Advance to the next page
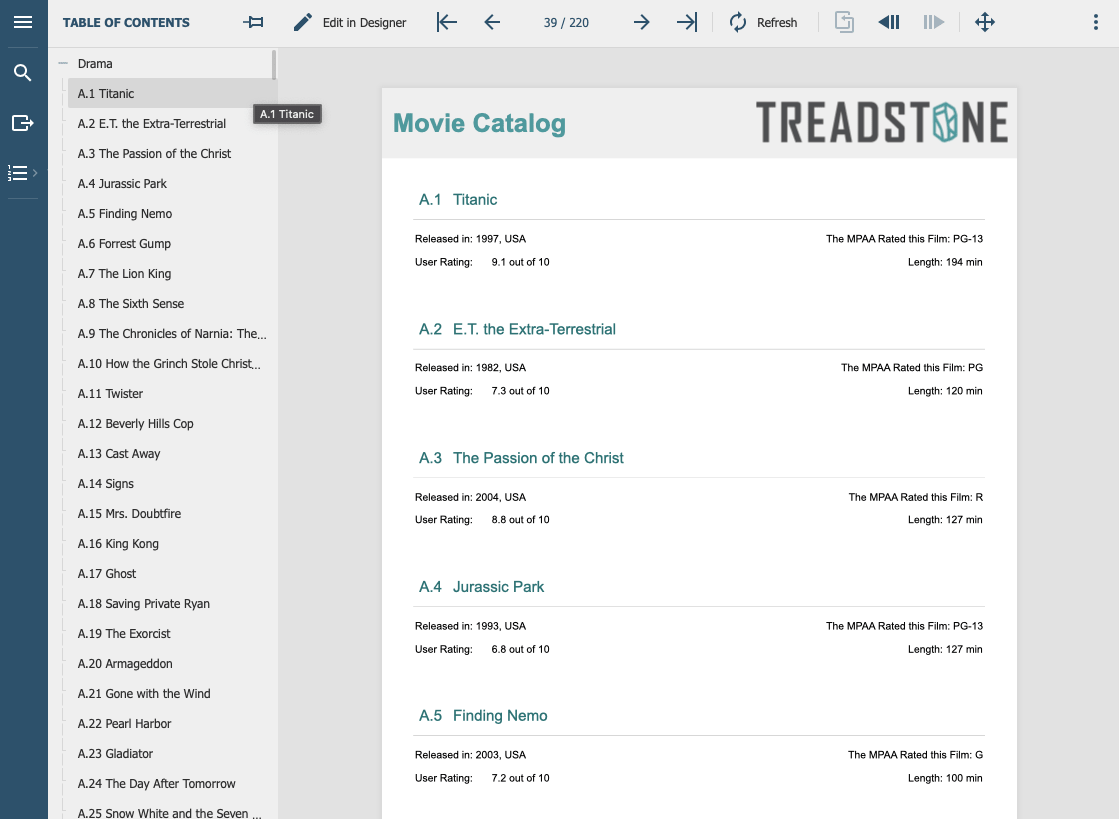This screenshot has height=819, width=1119. click(x=642, y=22)
